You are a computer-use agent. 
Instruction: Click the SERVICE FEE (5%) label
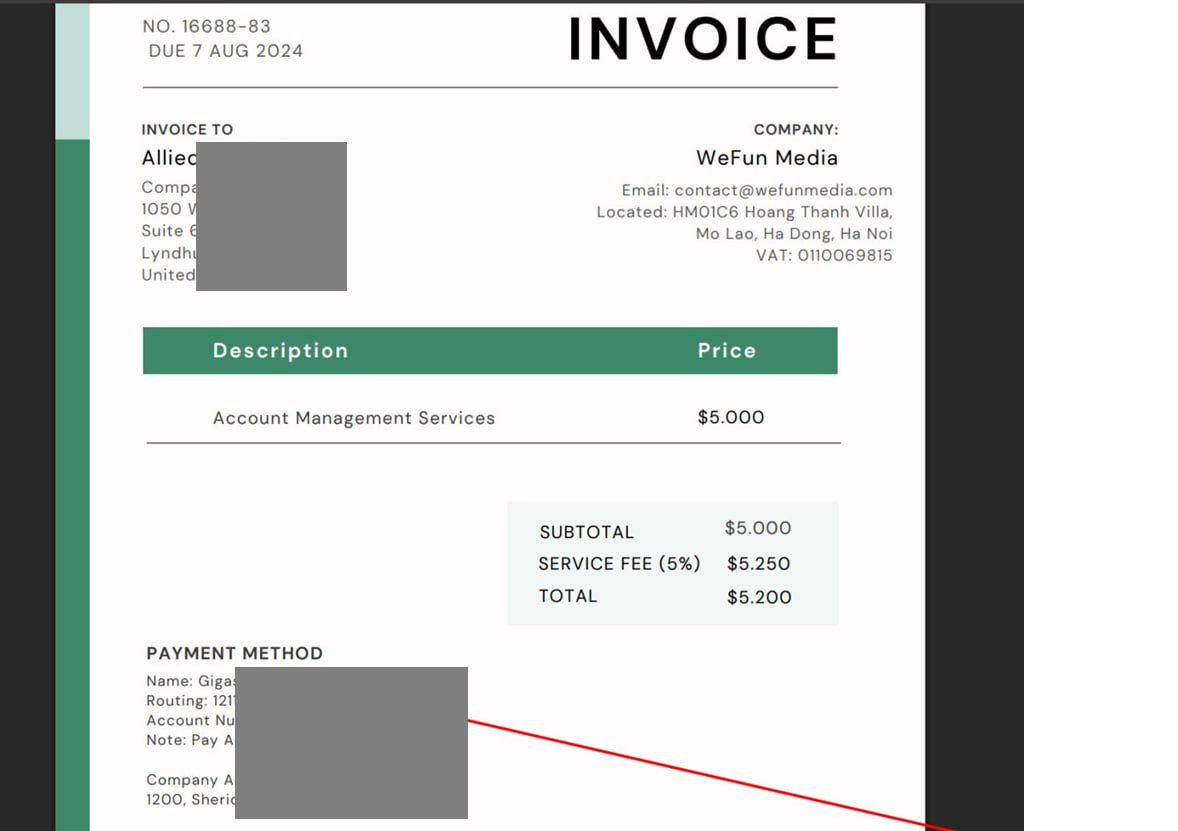(619, 564)
